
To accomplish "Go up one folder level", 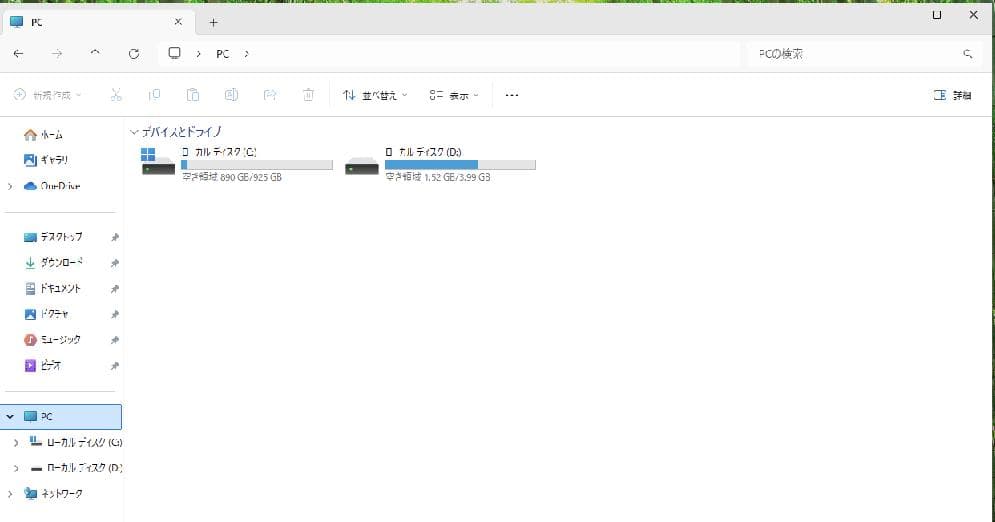I will (95, 53).
